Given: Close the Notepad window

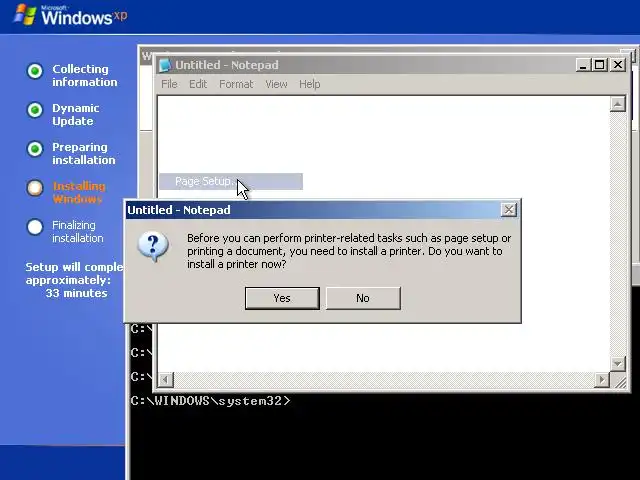Looking at the screenshot, I should (618, 65).
